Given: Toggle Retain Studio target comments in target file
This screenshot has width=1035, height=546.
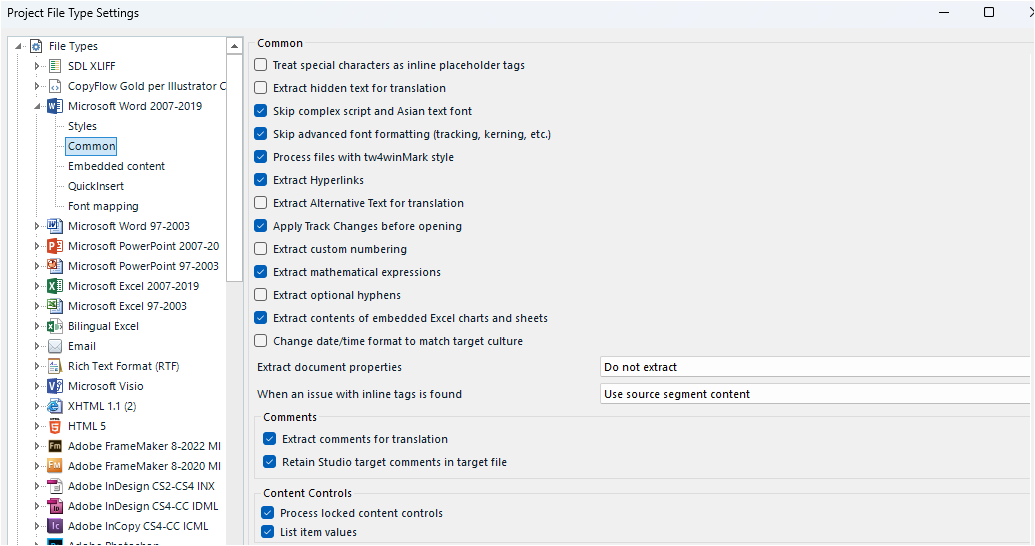Looking at the screenshot, I should click(269, 462).
